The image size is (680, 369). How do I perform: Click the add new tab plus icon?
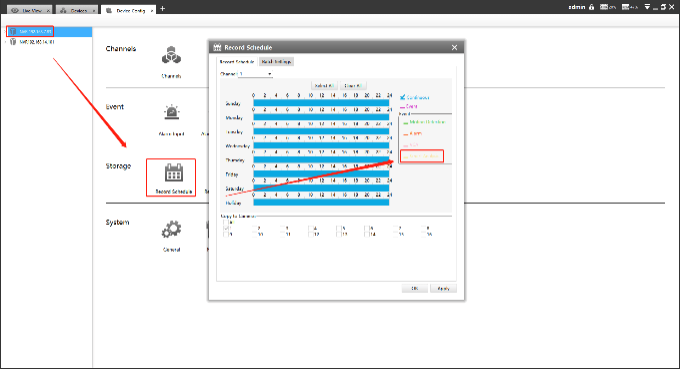point(163,9)
